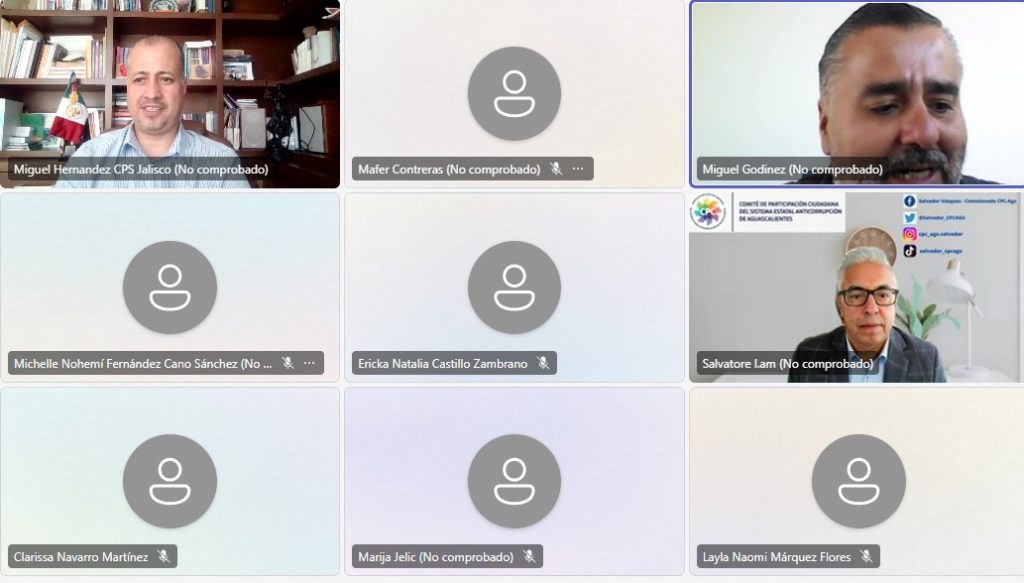
Task: Click the Facebook icon in Salvatore's video
Action: (x=909, y=201)
